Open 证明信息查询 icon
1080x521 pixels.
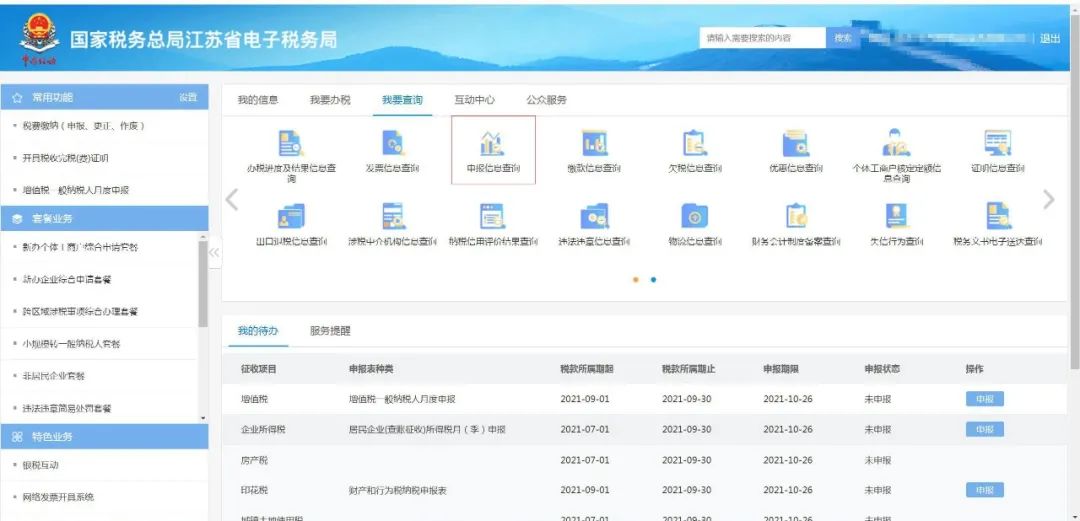coord(997,143)
